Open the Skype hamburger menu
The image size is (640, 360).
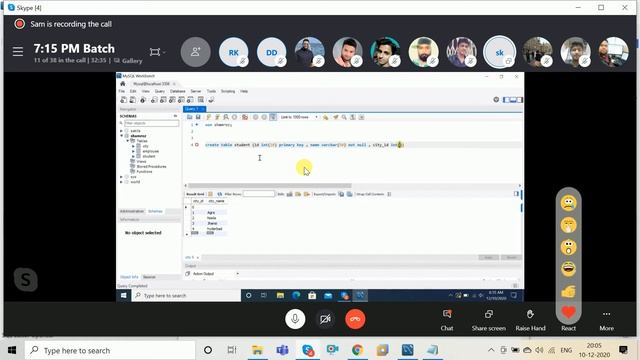pyautogui.click(x=18, y=52)
